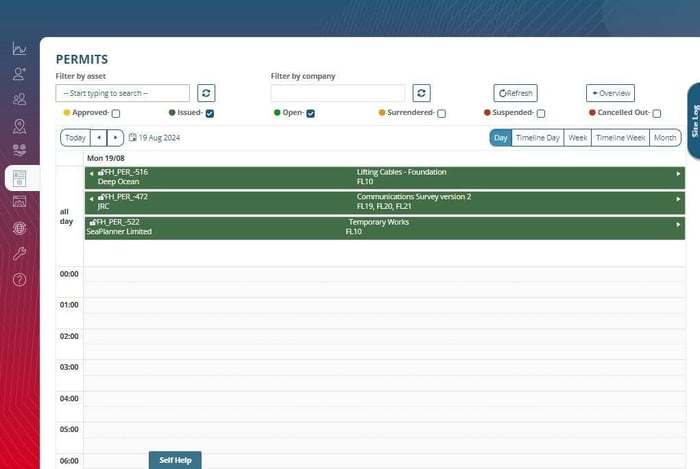Switch to the Timeline Day view
This screenshot has width=700, height=469.
(x=538, y=137)
